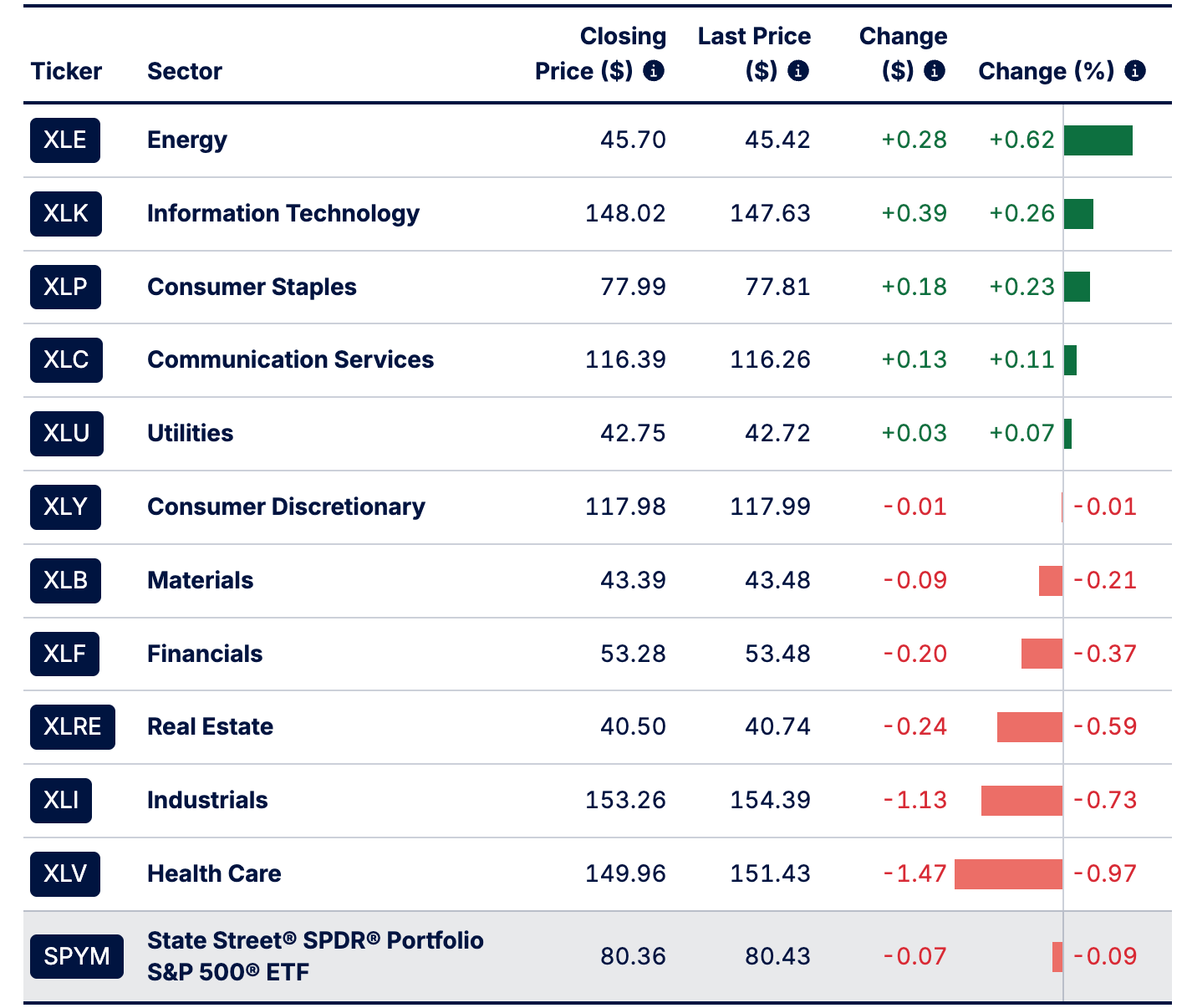Go to Consumer Discretionary sector
Image resolution: width=1187 pixels, height=1008 pixels.
coord(286,507)
